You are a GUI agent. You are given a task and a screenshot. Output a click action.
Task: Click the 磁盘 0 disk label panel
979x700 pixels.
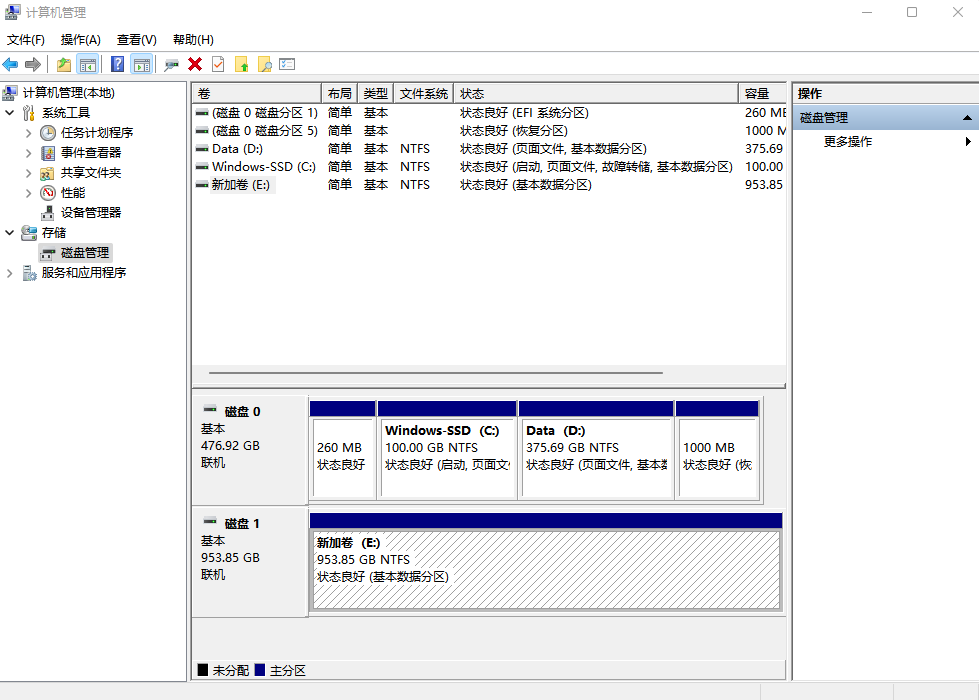pyautogui.click(x=250, y=450)
